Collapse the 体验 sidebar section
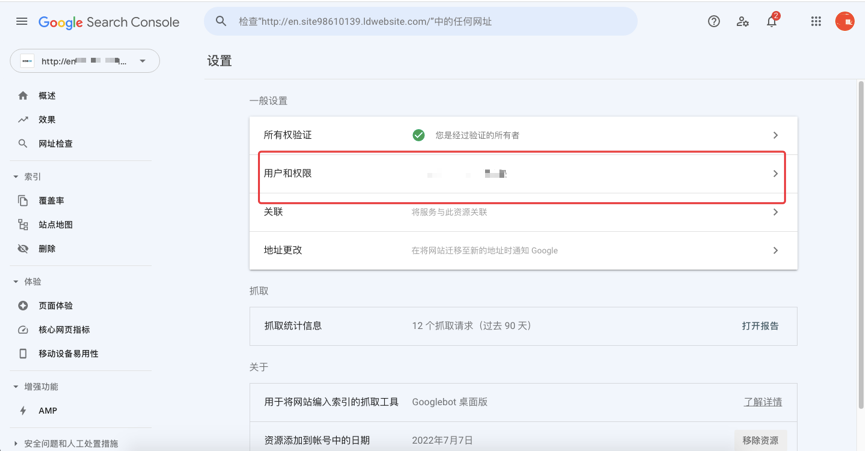The image size is (865, 451). pyautogui.click(x=15, y=282)
